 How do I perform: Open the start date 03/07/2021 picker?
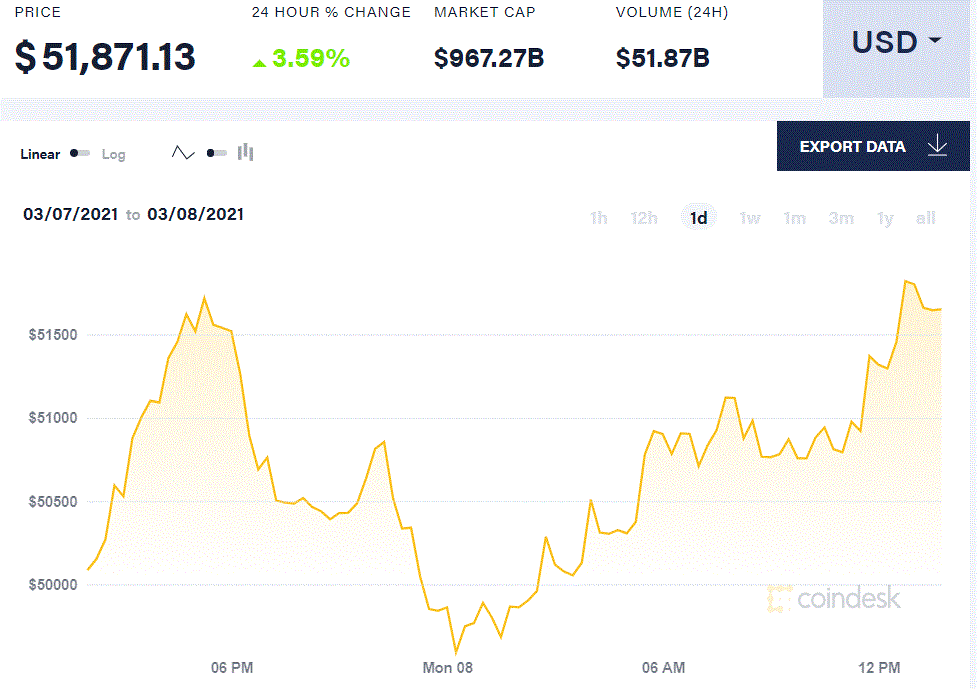70,214
